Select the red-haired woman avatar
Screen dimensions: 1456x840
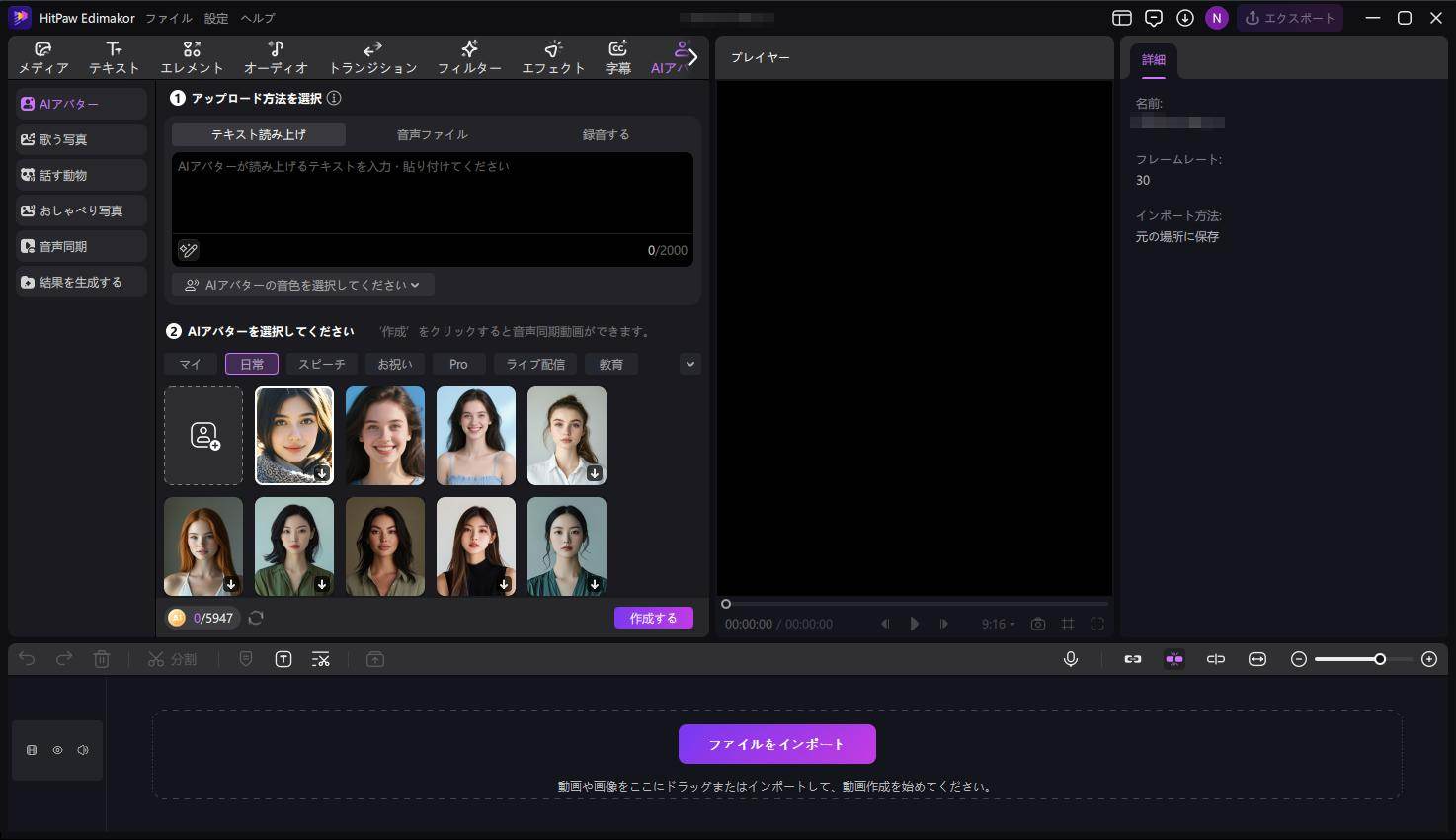(203, 546)
